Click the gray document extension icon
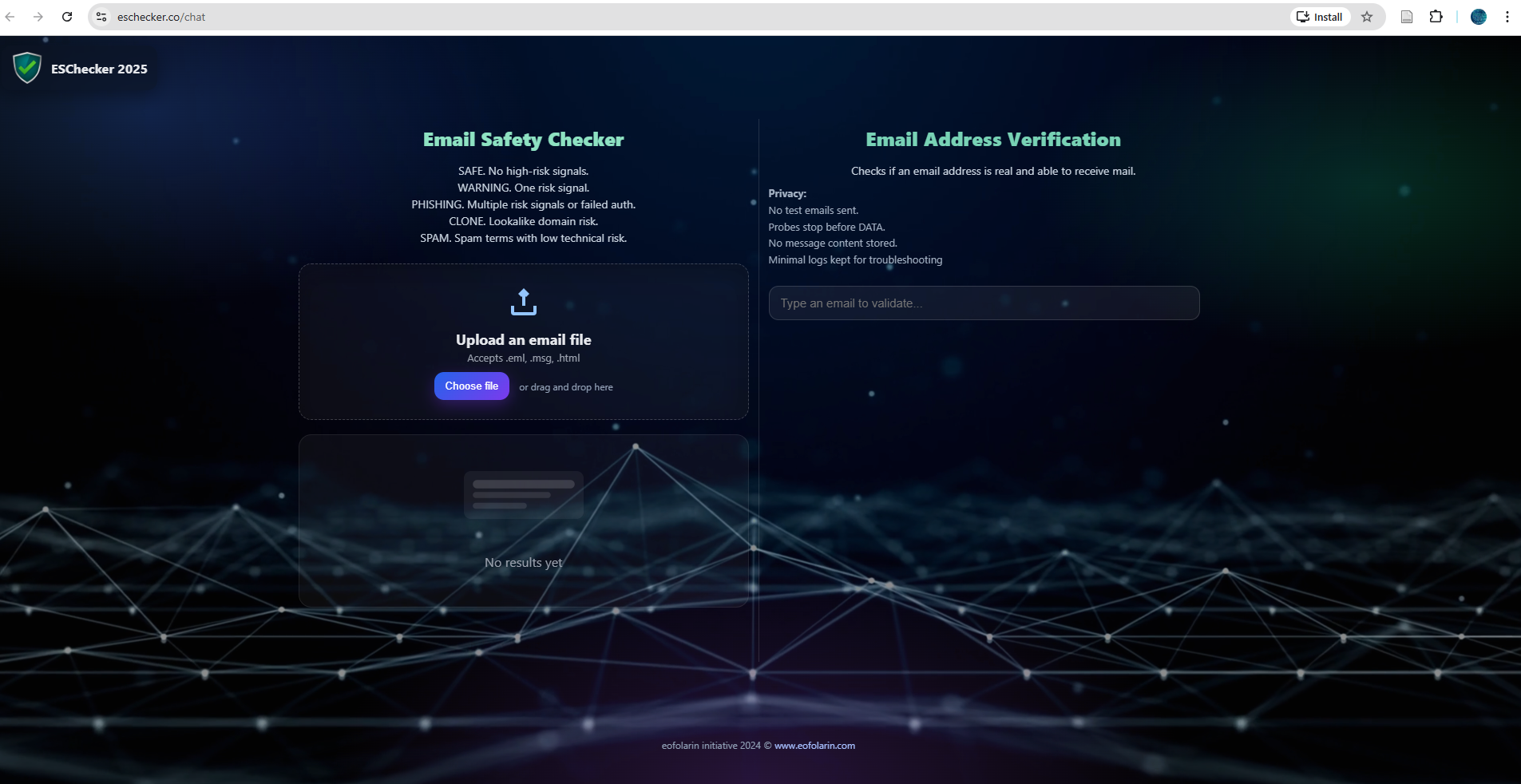 pyautogui.click(x=1407, y=17)
